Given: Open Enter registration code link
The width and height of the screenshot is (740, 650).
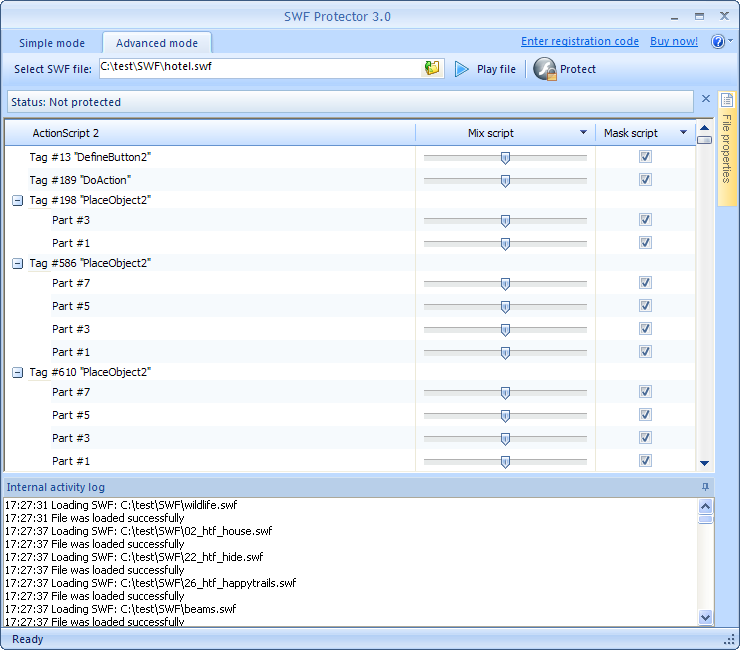Looking at the screenshot, I should click(x=580, y=41).
